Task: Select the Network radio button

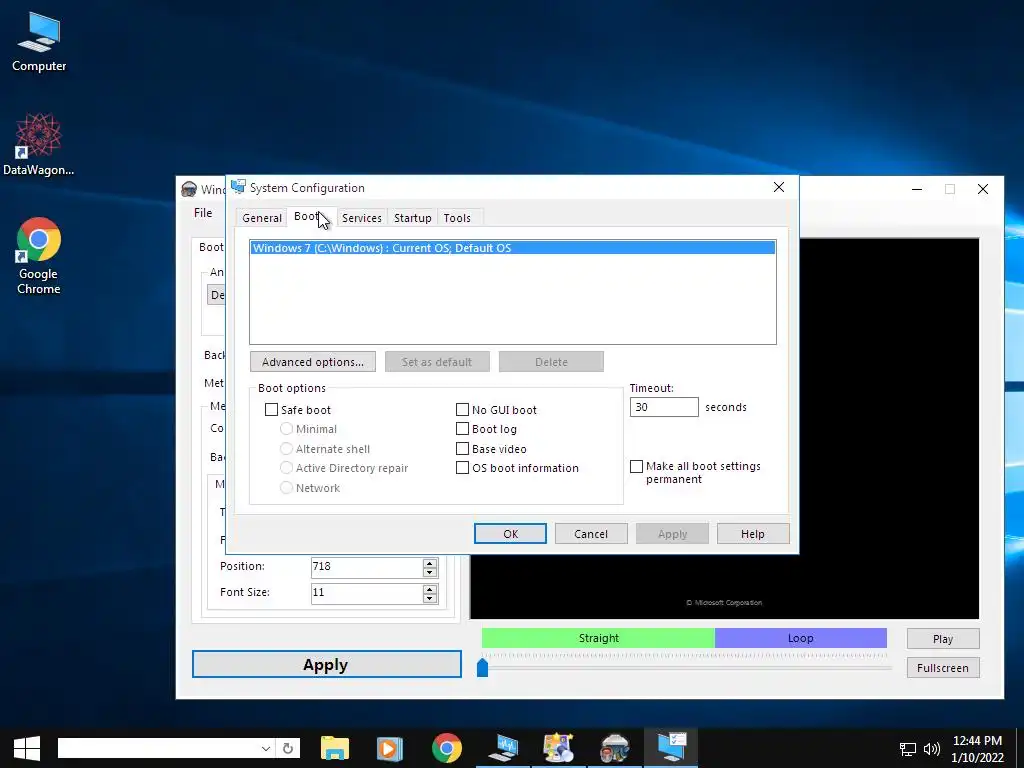Action: pyautogui.click(x=286, y=488)
